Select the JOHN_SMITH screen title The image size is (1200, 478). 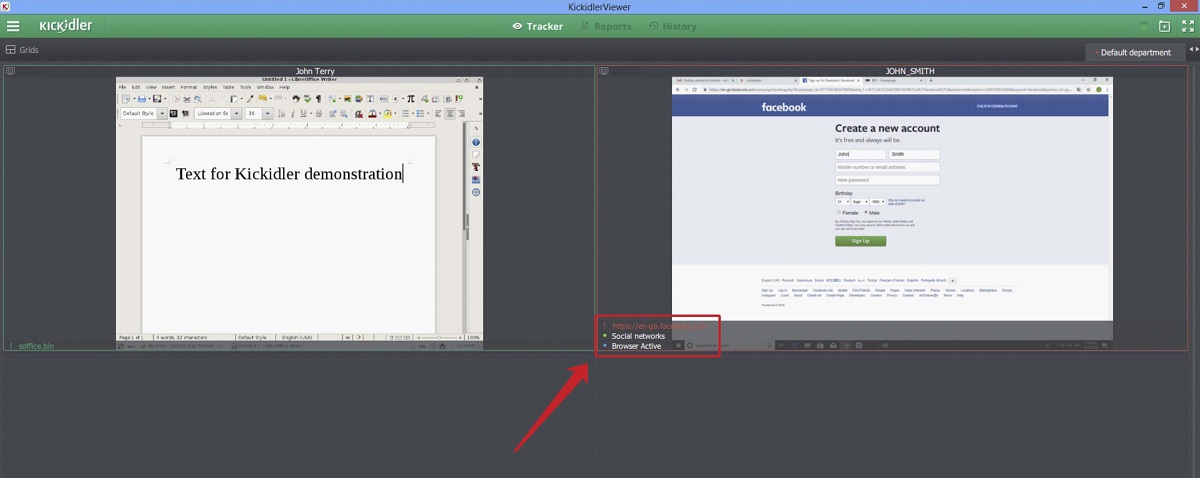[910, 71]
